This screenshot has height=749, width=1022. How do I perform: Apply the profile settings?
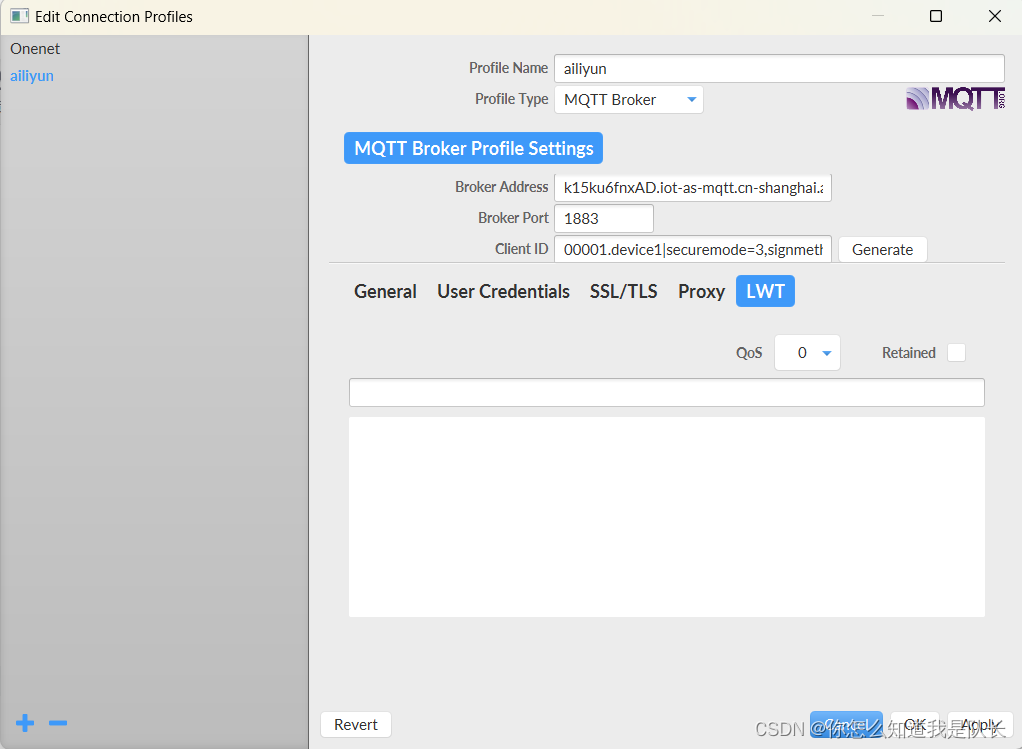click(x=981, y=724)
